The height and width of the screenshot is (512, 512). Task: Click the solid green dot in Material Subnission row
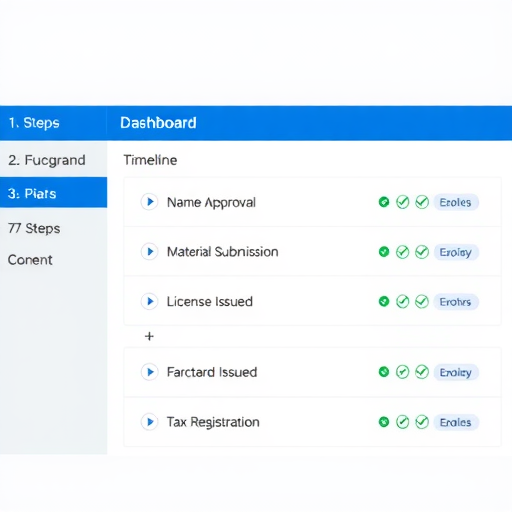384,252
